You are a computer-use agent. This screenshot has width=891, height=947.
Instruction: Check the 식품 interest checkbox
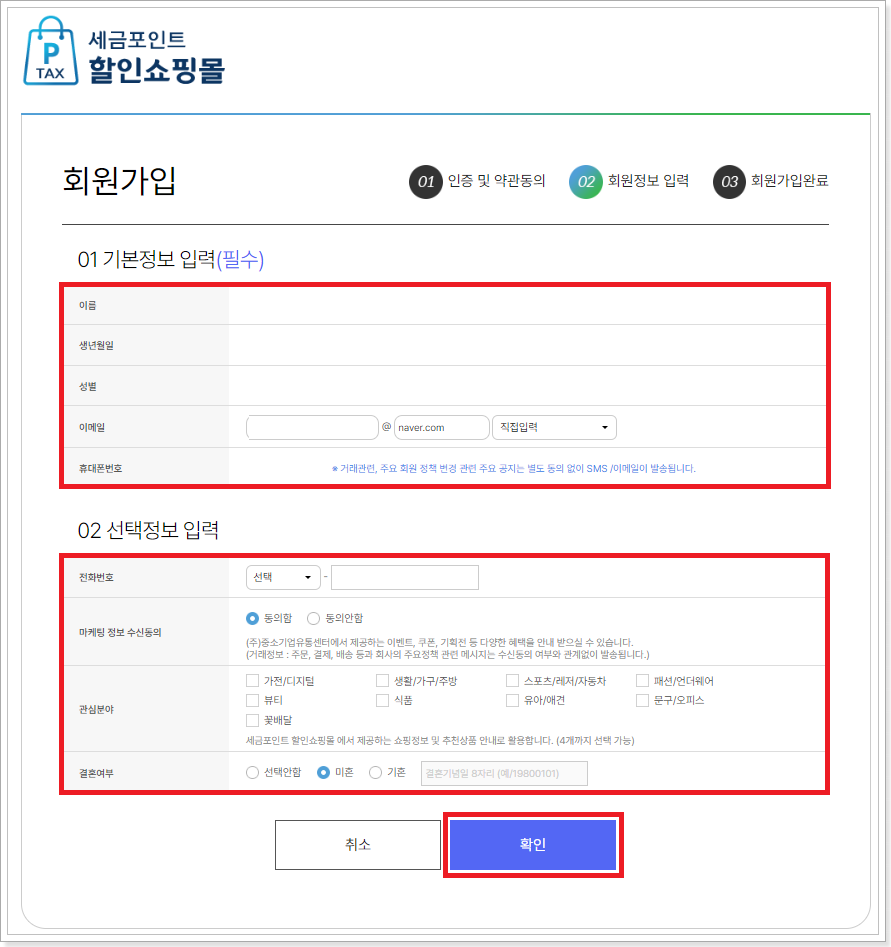382,700
